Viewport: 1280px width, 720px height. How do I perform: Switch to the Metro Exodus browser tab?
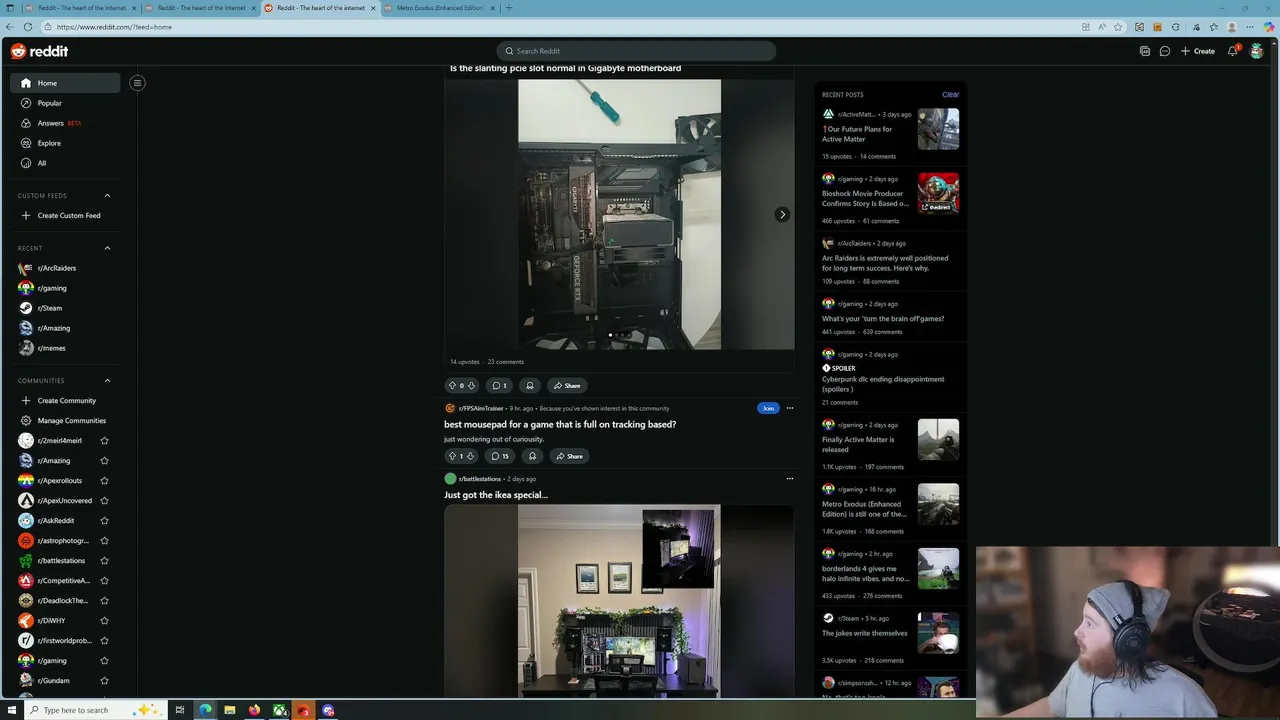[x=439, y=8]
